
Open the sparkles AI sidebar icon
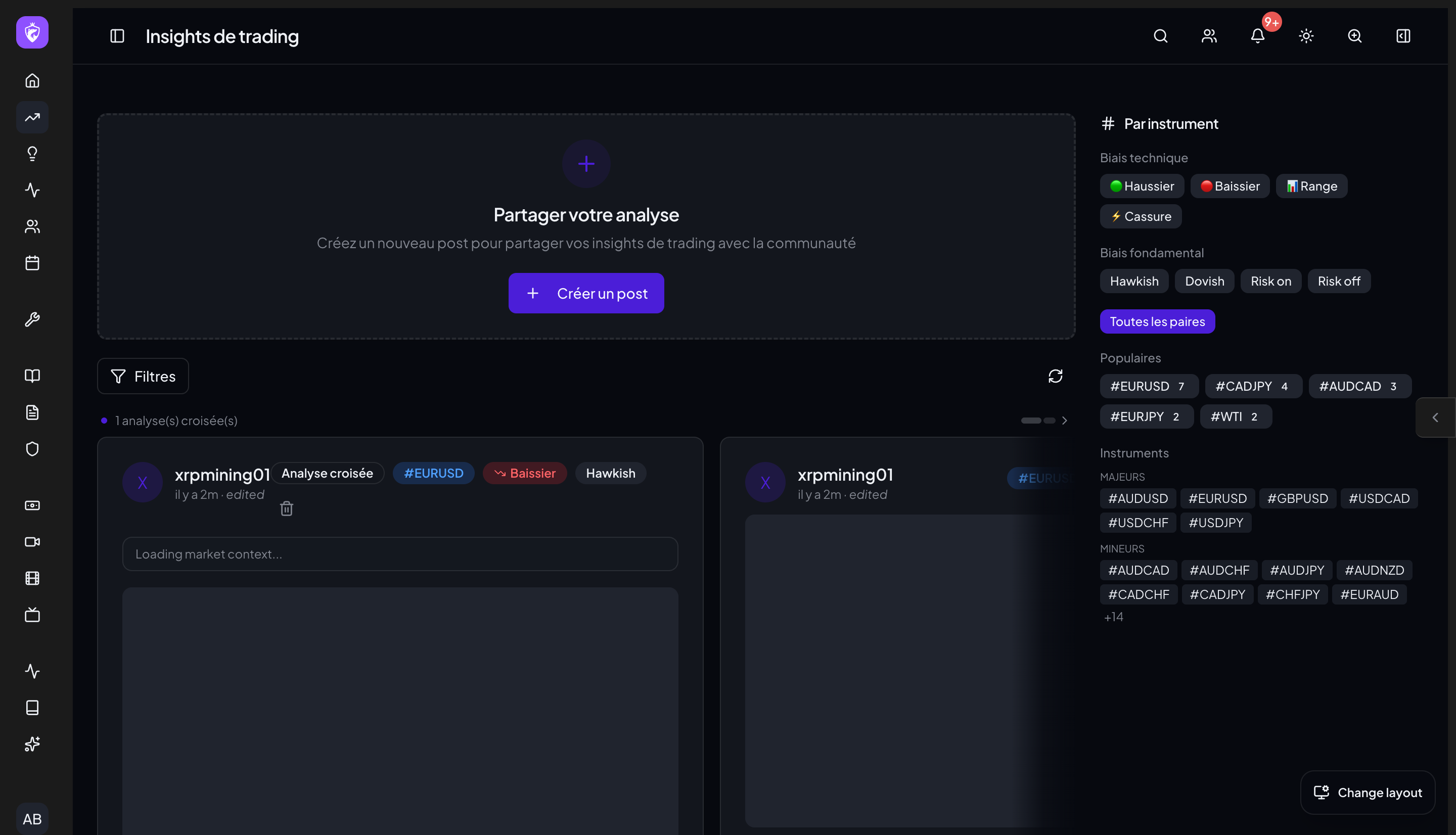click(x=32, y=744)
